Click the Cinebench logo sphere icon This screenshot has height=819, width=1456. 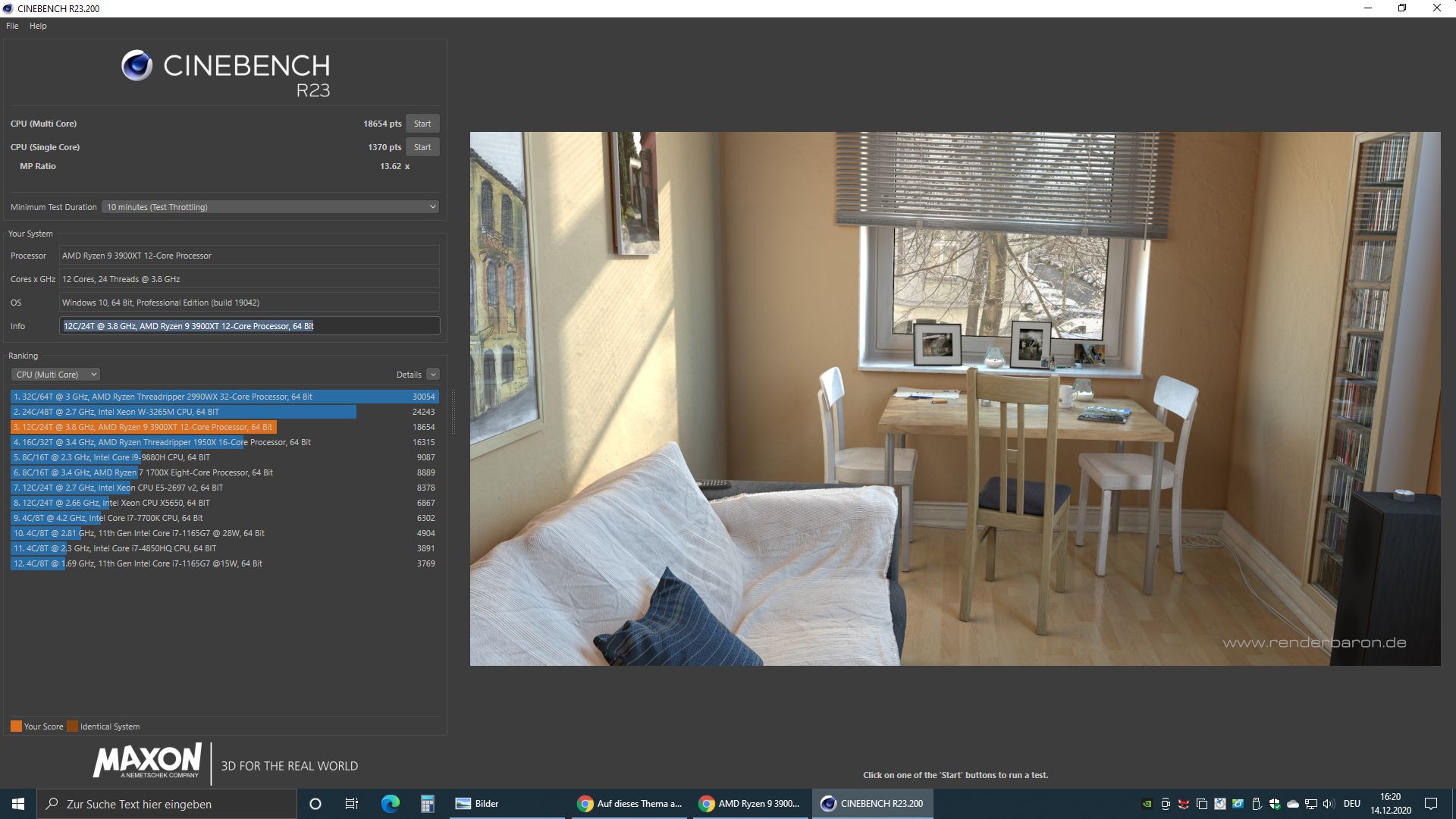pyautogui.click(x=137, y=66)
